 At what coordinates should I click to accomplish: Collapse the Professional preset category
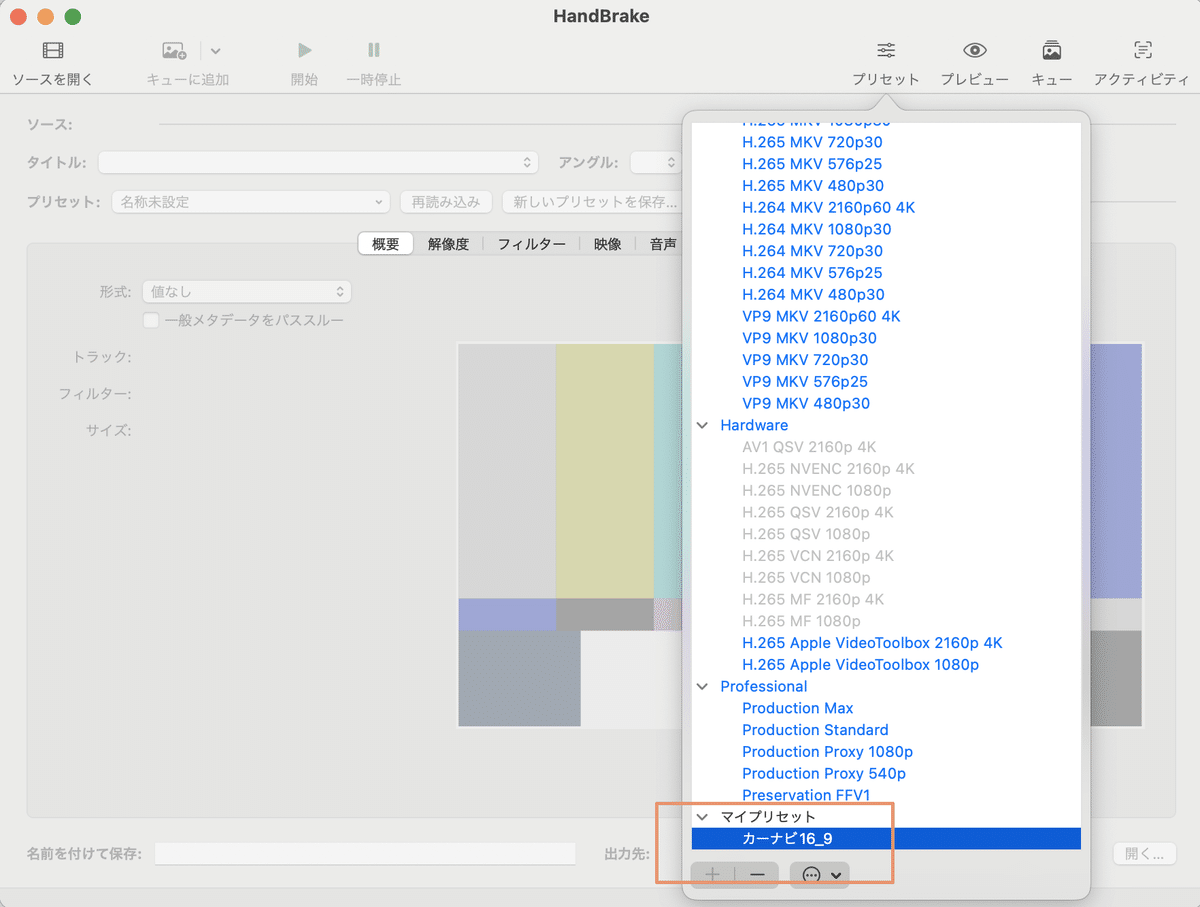point(702,686)
